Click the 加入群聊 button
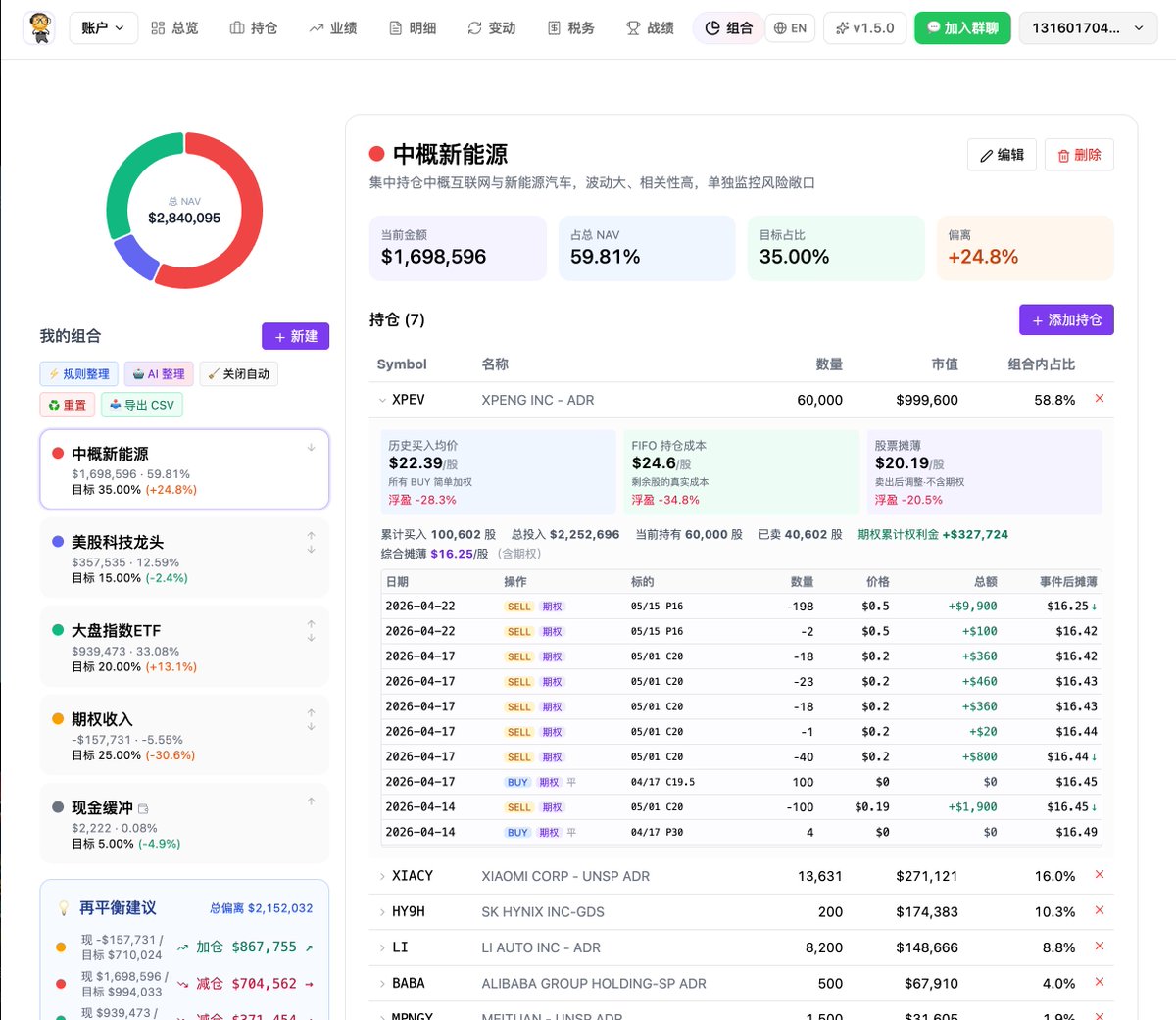Viewport: 1176px width, 1020px height. [962, 28]
